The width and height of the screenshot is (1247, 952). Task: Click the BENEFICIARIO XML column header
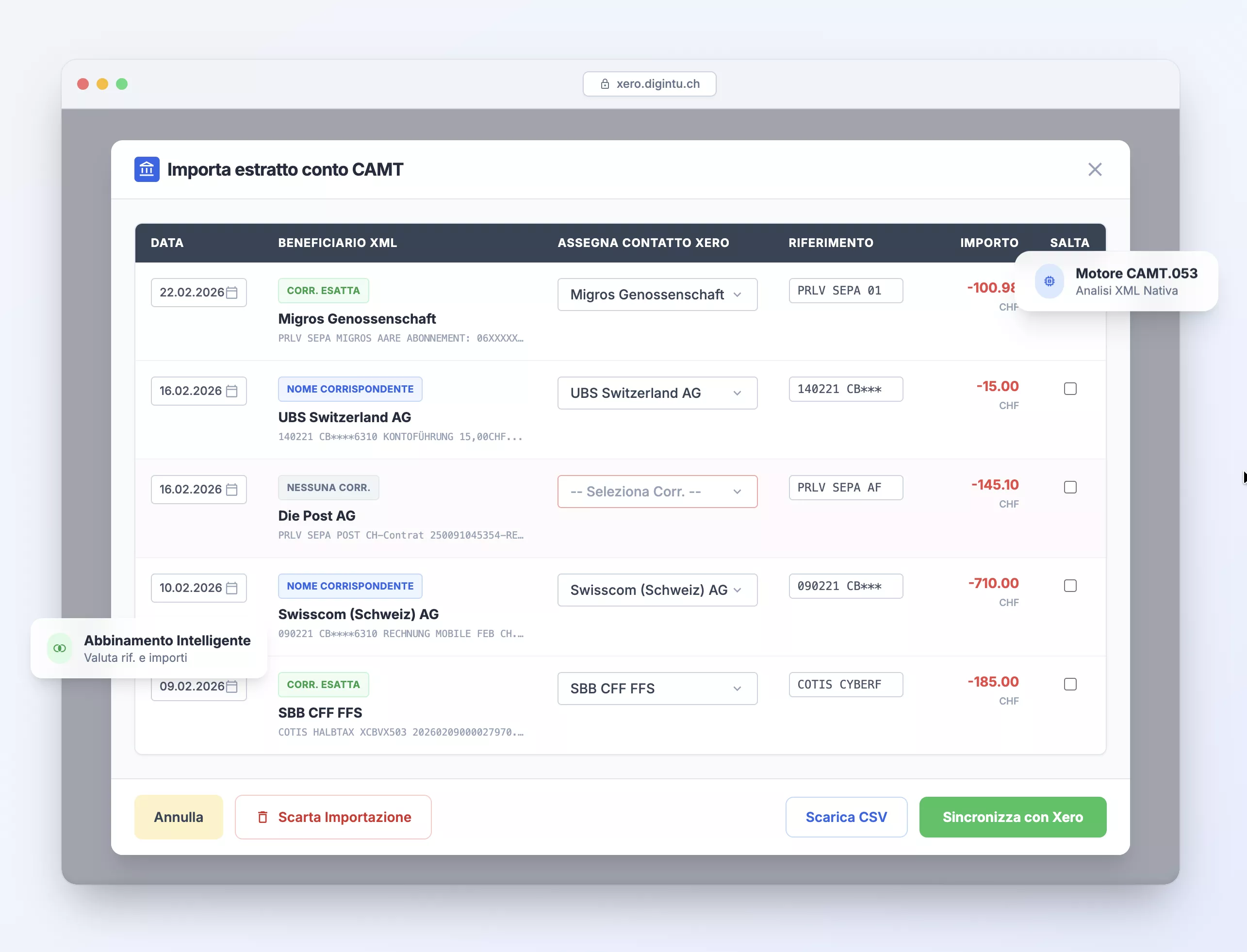338,243
